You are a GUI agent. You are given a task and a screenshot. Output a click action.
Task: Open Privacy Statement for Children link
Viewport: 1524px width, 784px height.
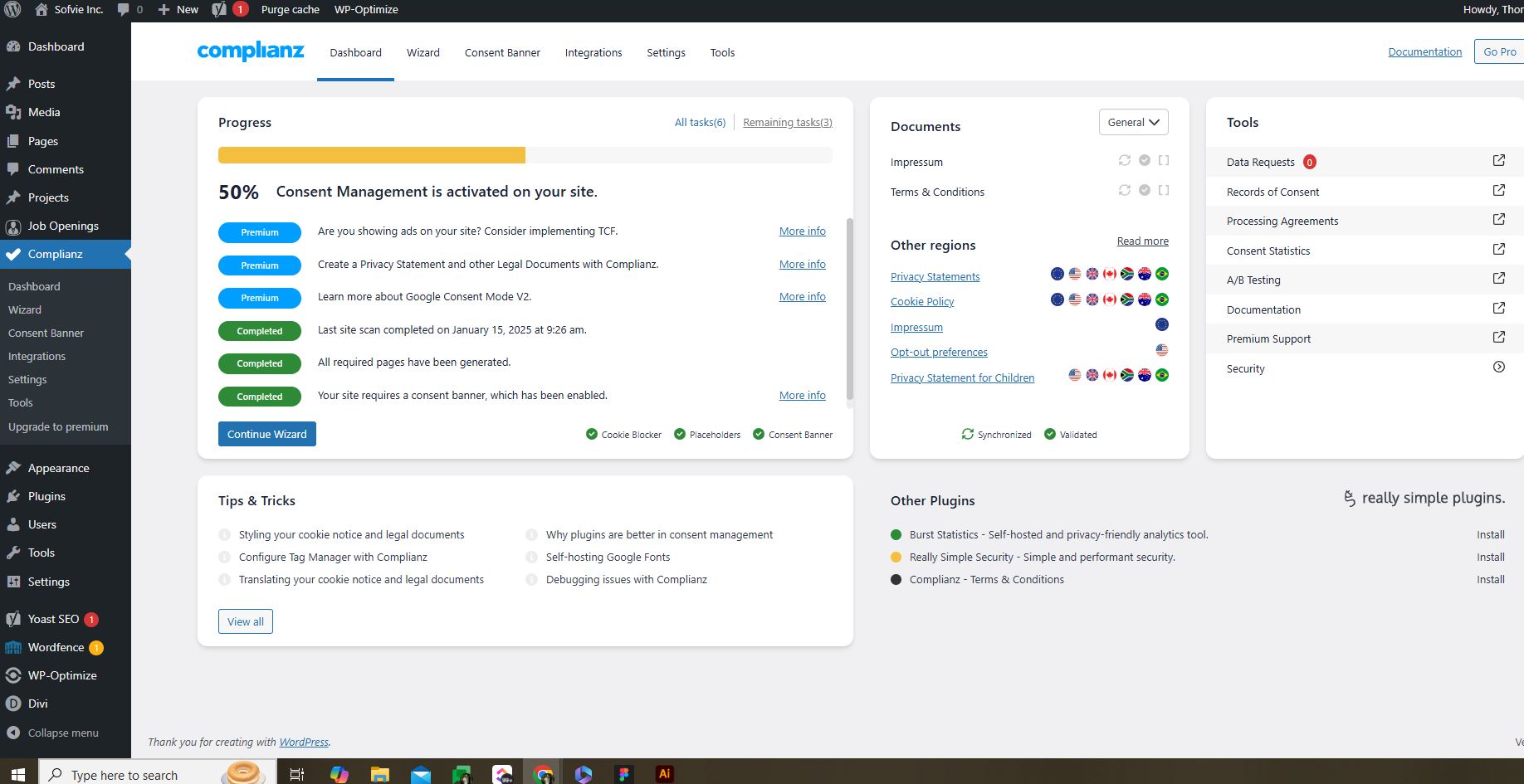(962, 377)
